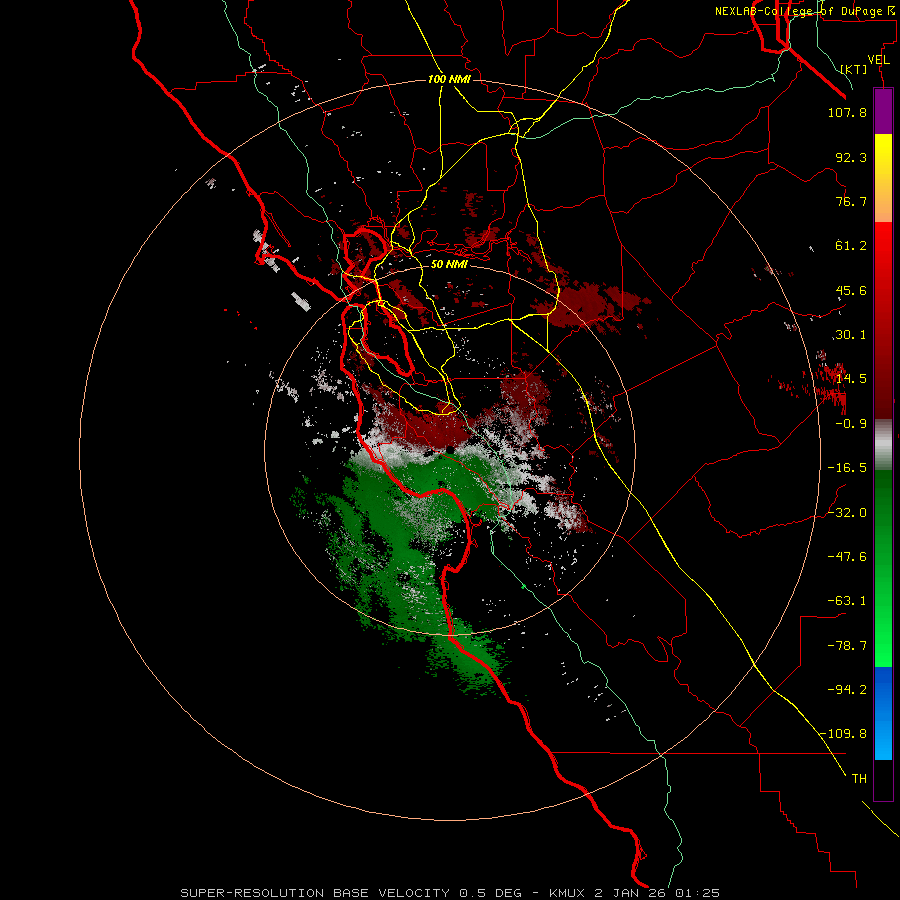Screen dimensions: 900x900
Task: Click the 45.6 legend value
Action: pyautogui.click(x=851, y=290)
